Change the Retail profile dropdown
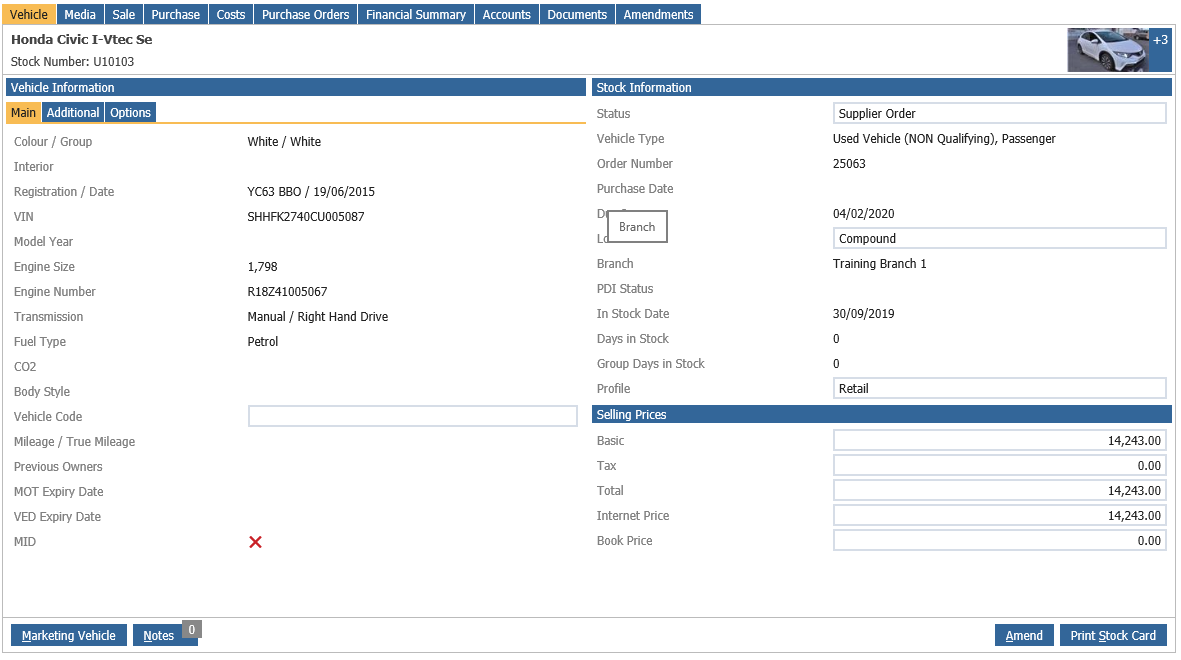Viewport: 1181px width, 660px height. click(999, 389)
